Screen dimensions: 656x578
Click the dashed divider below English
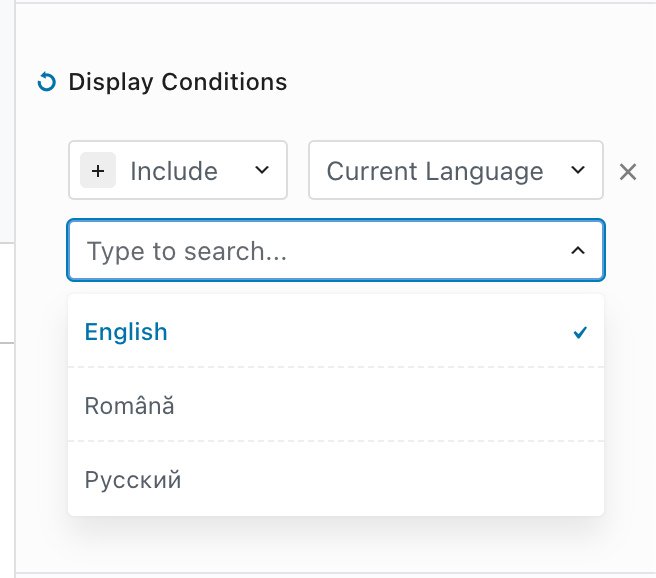[x=336, y=367]
